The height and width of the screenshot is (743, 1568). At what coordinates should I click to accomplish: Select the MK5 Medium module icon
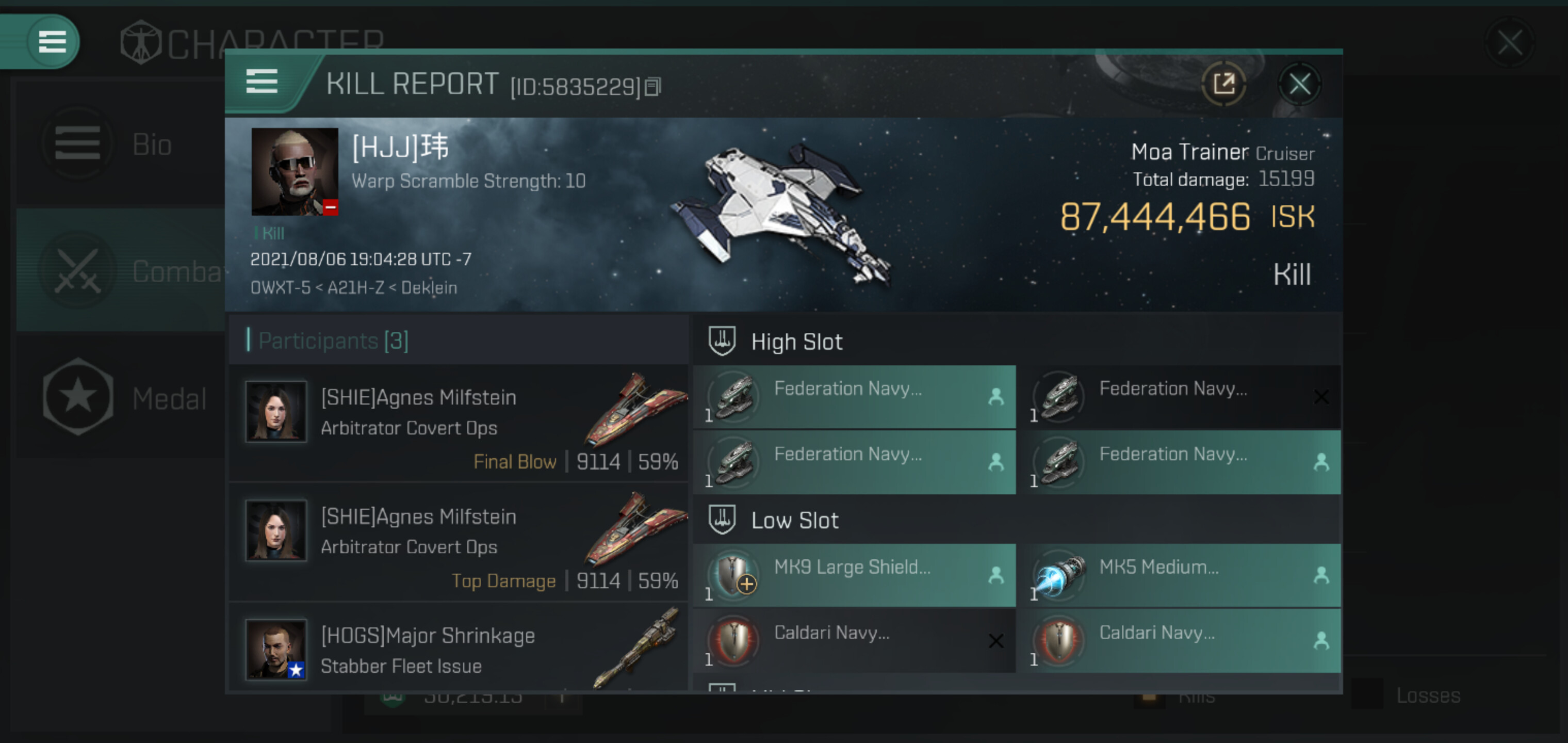pyautogui.click(x=1059, y=574)
